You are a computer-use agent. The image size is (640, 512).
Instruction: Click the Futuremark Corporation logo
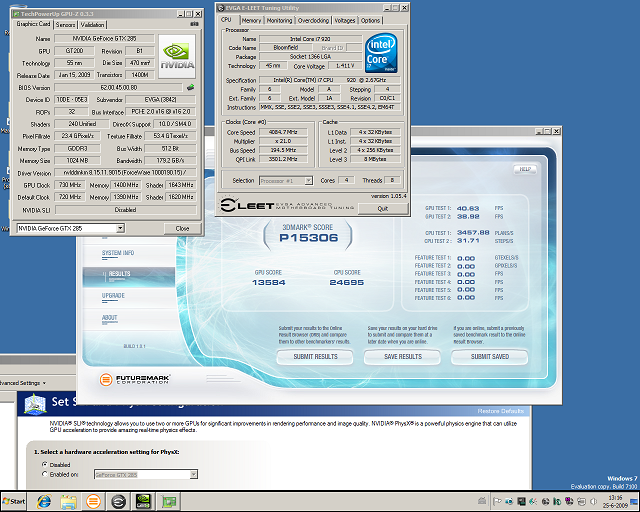click(x=135, y=380)
